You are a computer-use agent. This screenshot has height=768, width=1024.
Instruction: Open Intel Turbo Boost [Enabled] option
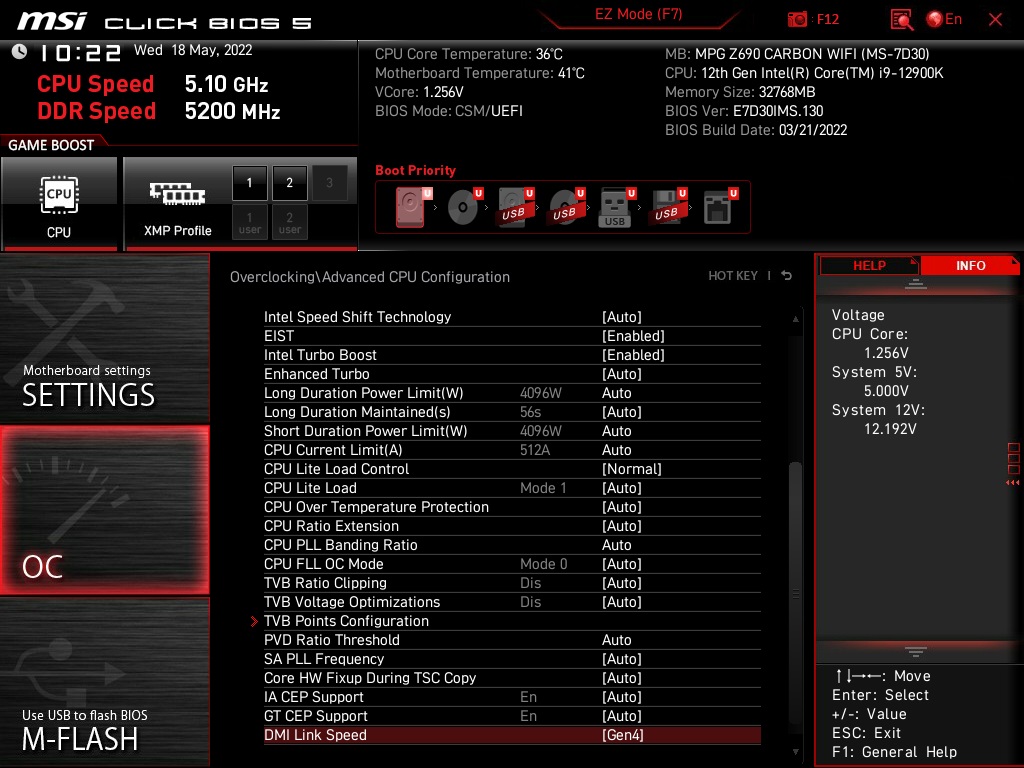point(512,355)
